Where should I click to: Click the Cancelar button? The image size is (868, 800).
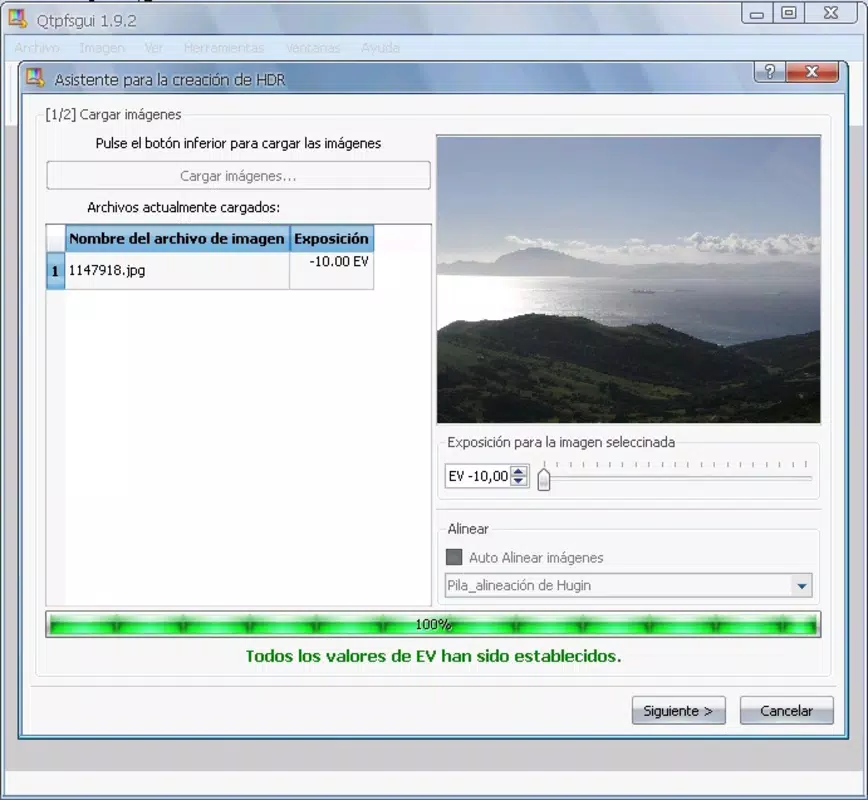pyautogui.click(x=787, y=710)
